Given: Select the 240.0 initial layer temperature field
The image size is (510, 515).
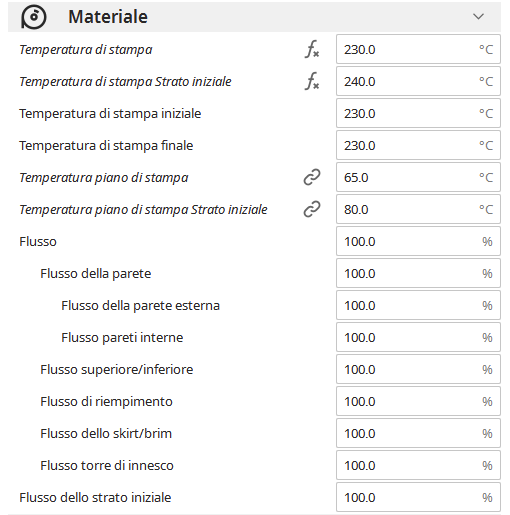Looking at the screenshot, I should point(418,81).
